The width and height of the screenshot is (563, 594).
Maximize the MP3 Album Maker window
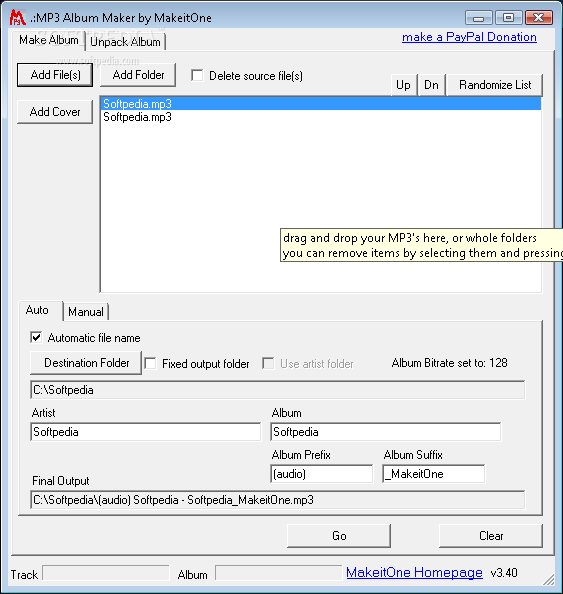tap(508, 18)
